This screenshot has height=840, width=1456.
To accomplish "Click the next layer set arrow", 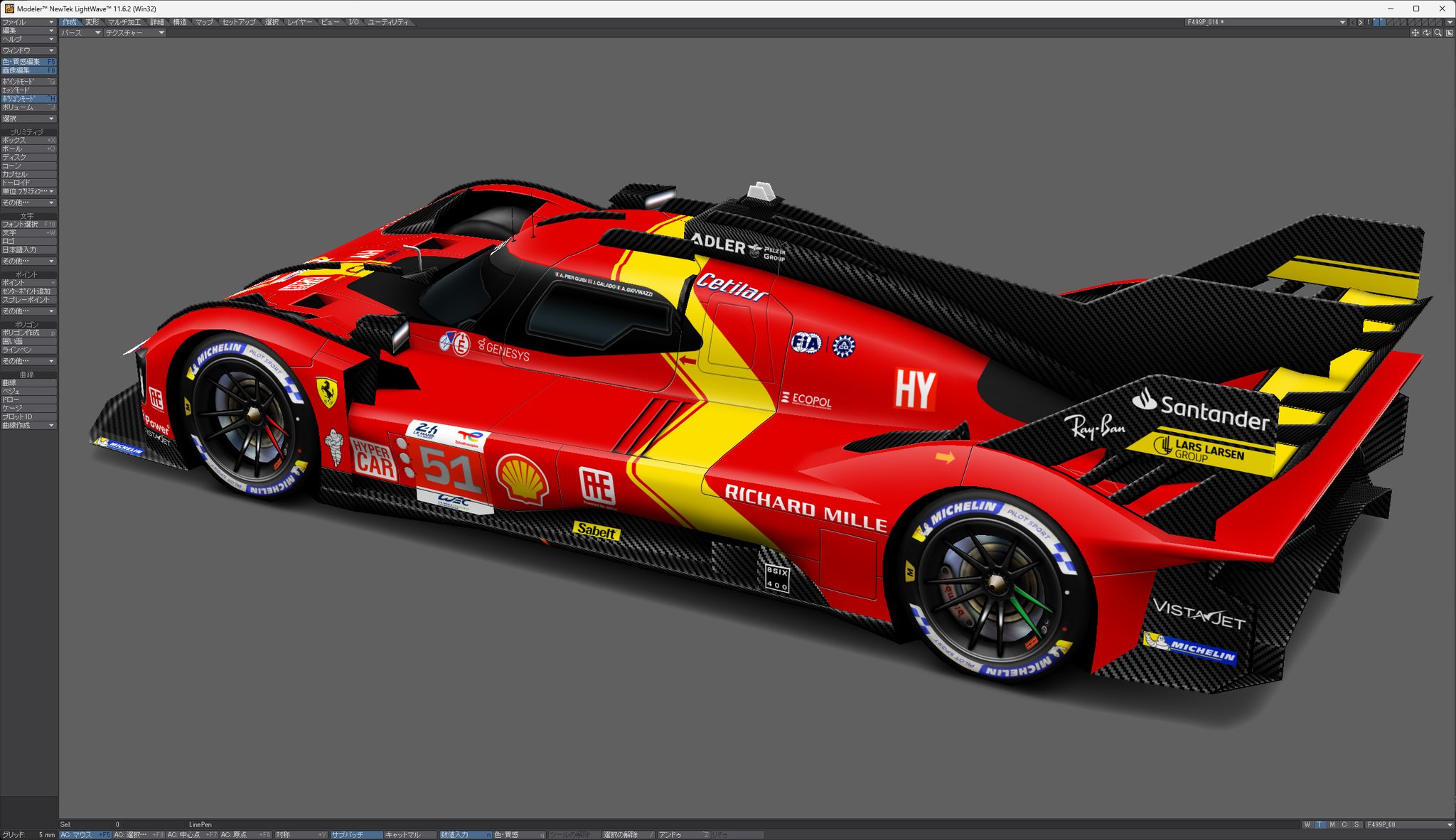I will point(1361,22).
